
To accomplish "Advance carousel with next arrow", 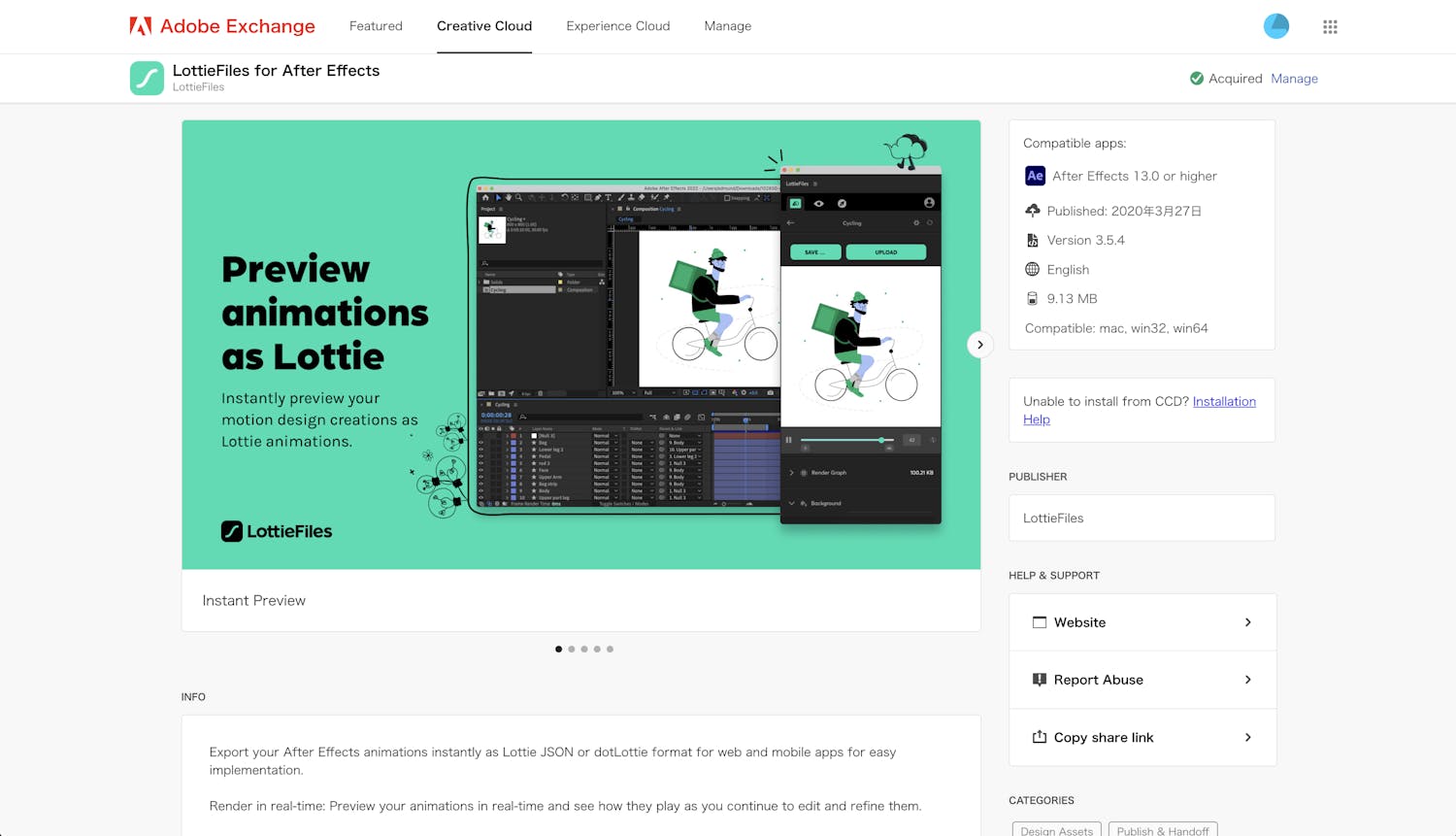I will pos(979,345).
